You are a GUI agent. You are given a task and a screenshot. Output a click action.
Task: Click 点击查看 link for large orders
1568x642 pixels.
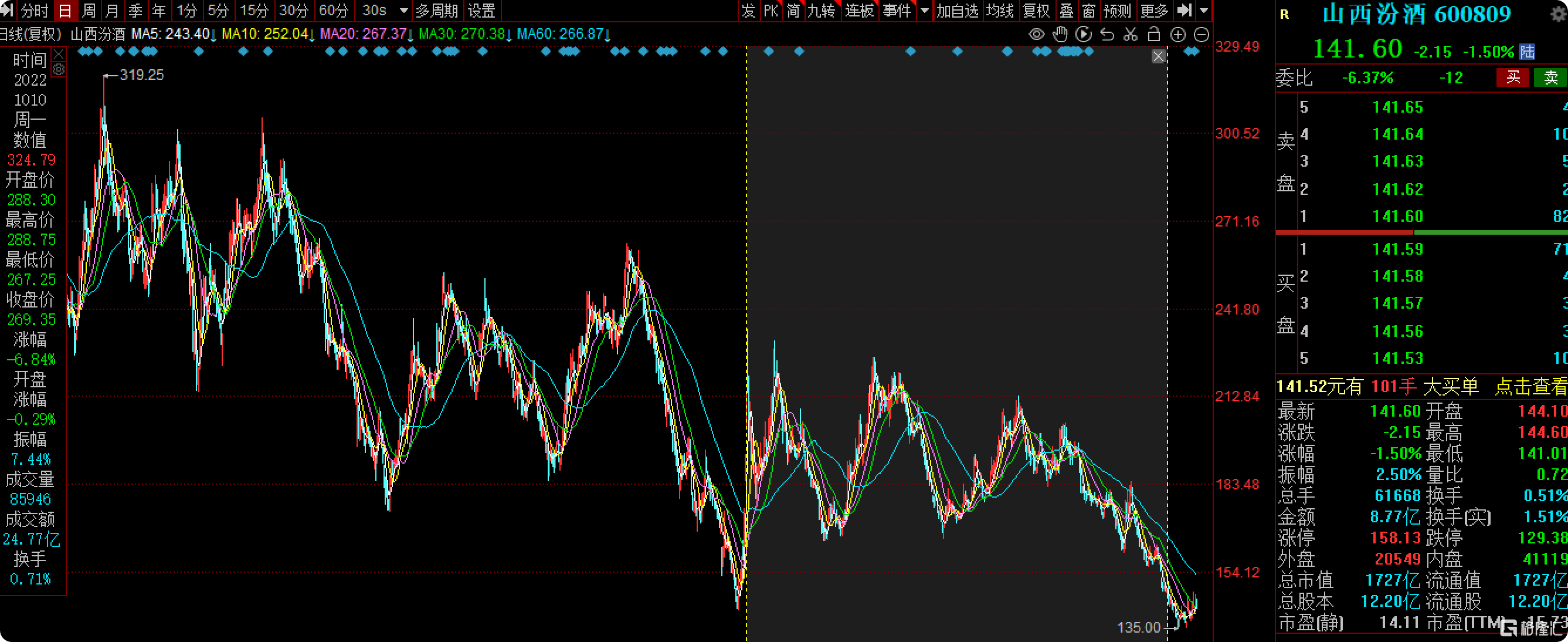(x=1532, y=386)
